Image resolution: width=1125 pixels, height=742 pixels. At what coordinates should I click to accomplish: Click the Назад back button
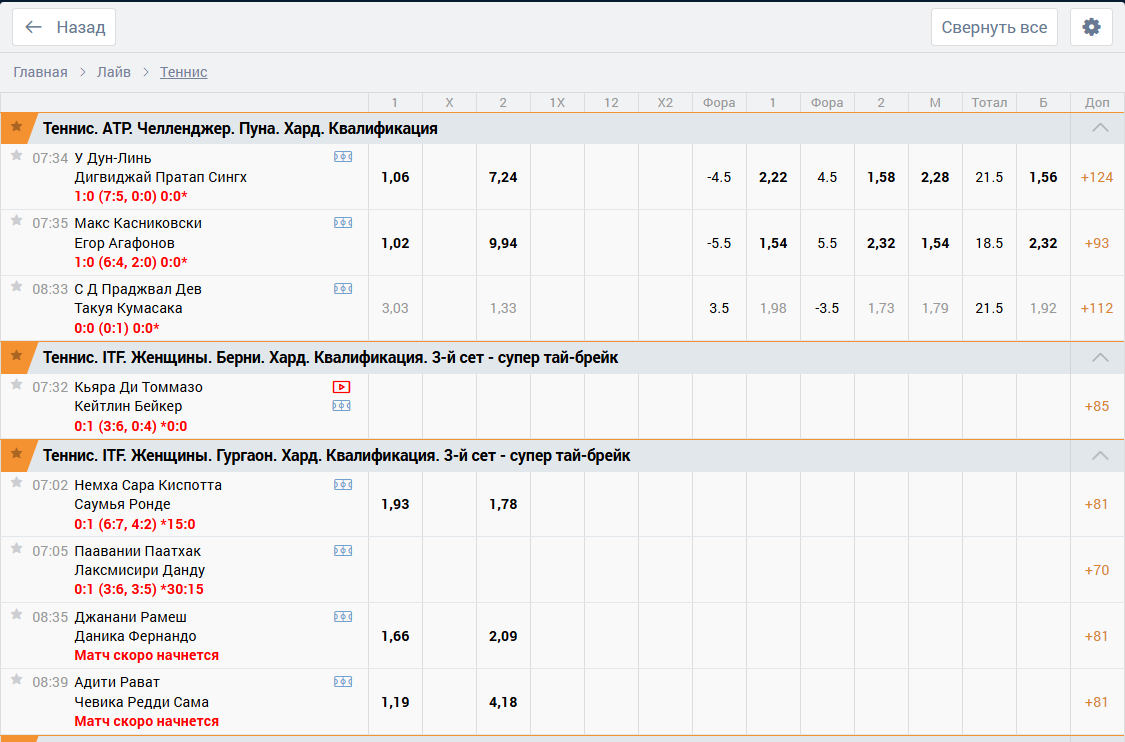(x=64, y=27)
